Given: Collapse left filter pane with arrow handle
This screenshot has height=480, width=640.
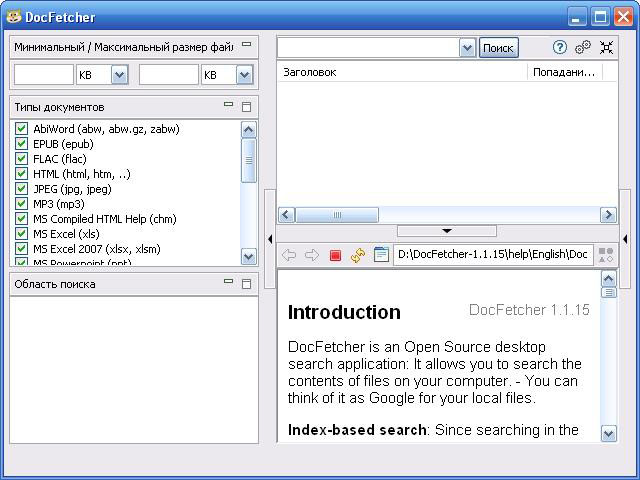Looking at the screenshot, I should coord(270,239).
